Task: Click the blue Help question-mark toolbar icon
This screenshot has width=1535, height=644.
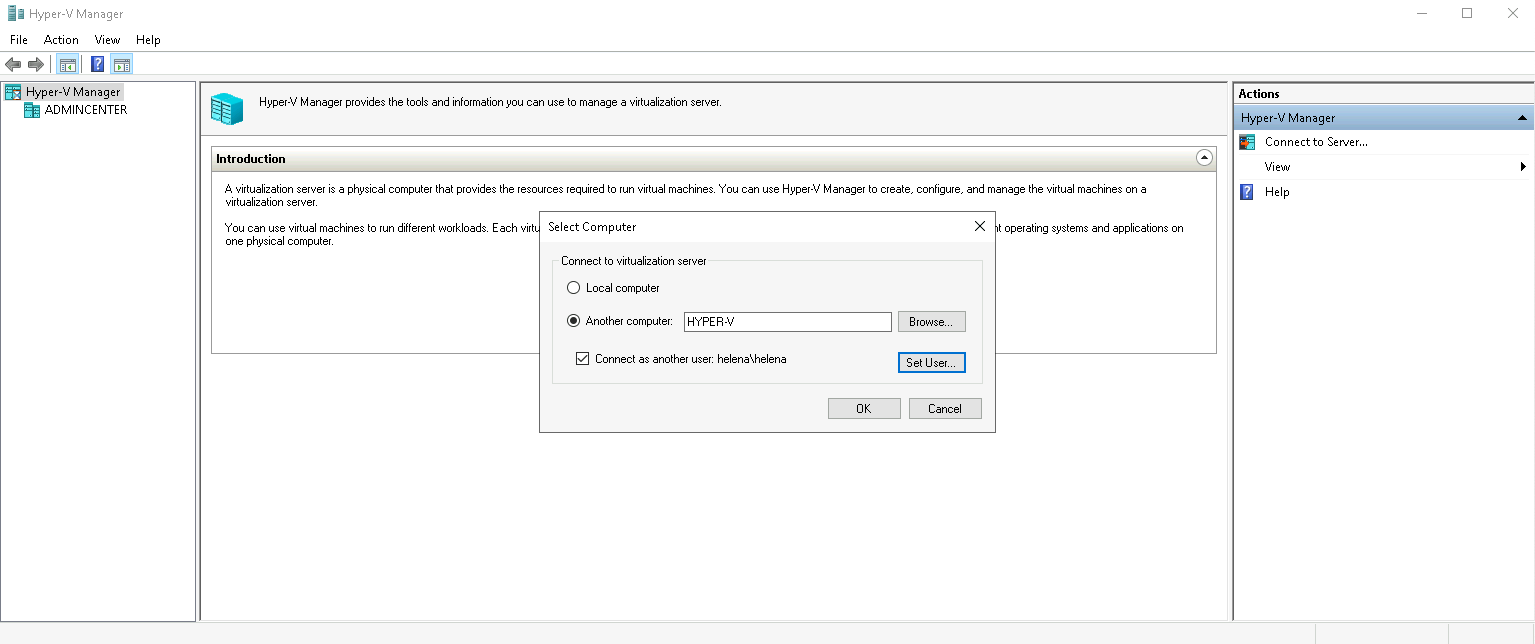Action: 97,65
